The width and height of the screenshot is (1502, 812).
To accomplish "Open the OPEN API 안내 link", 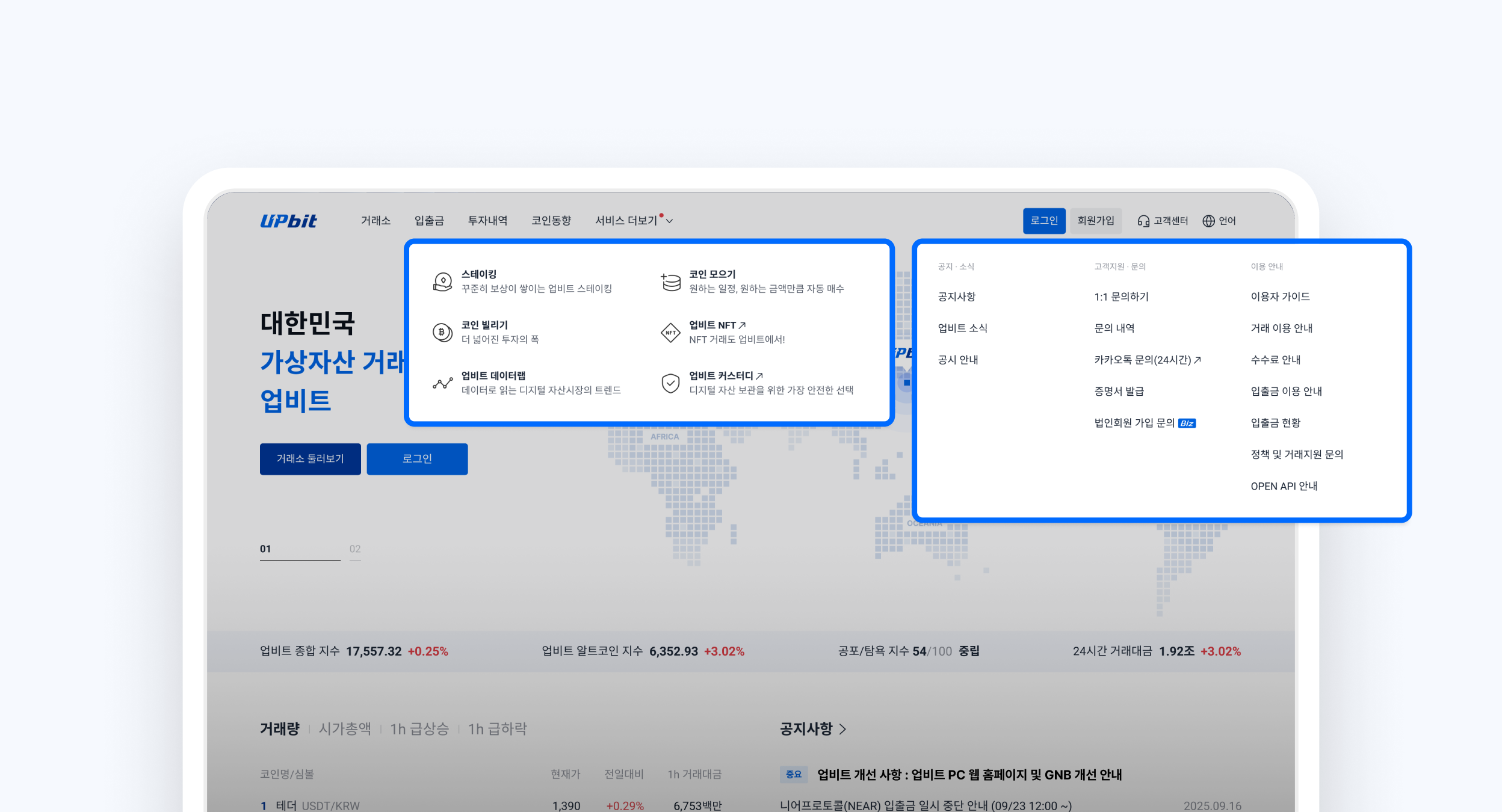I will [1284, 486].
